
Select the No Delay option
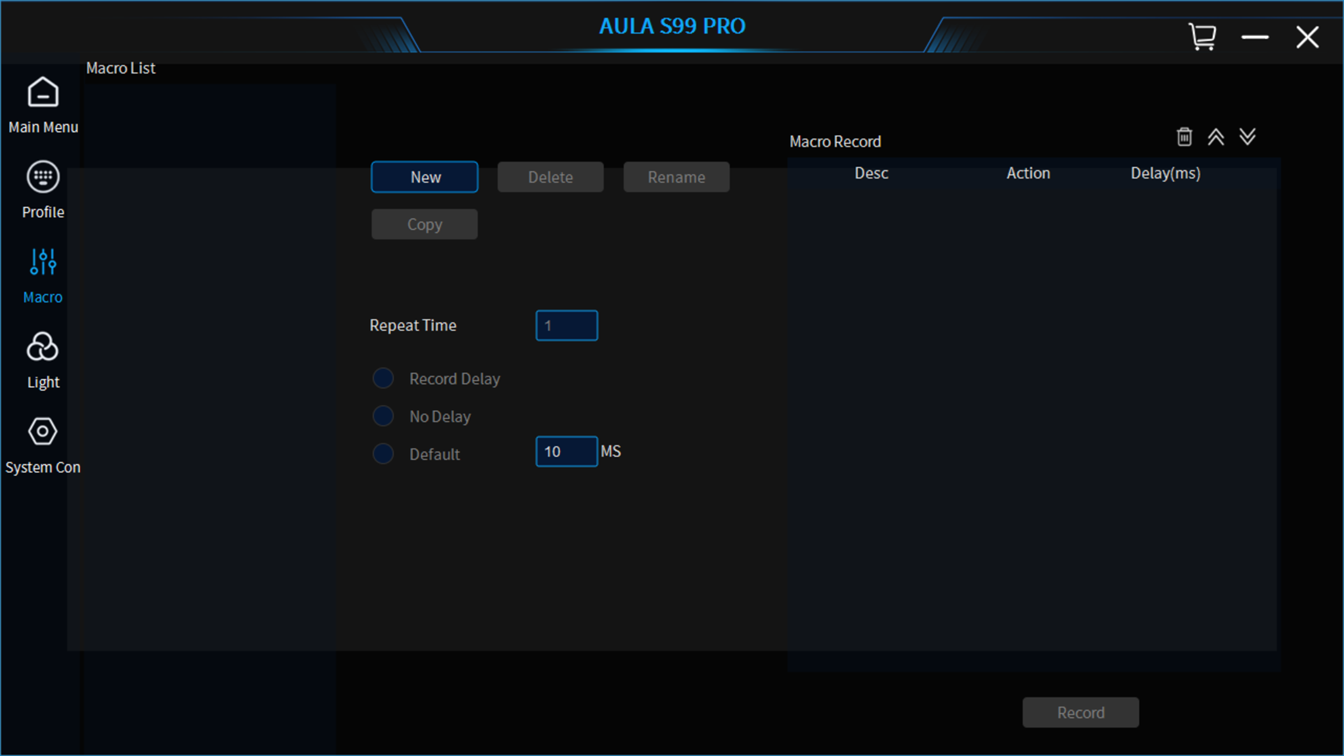point(383,416)
